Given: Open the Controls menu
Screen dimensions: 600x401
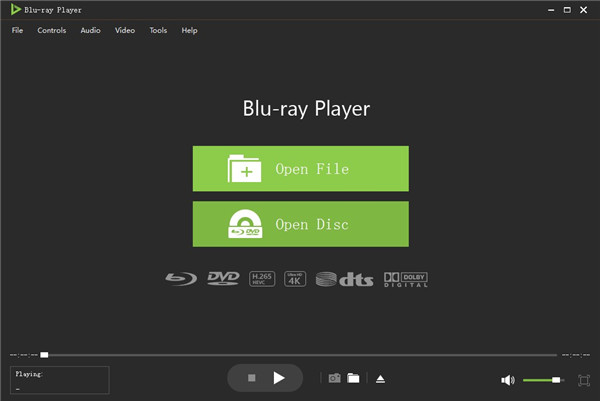Looking at the screenshot, I should (52, 30).
